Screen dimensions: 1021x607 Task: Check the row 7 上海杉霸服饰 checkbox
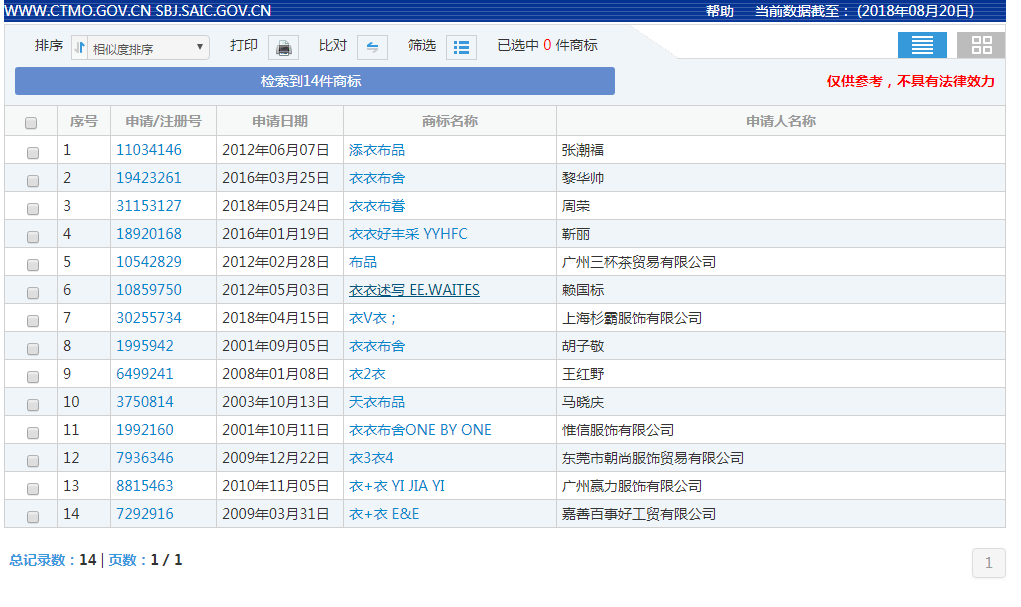(33, 320)
